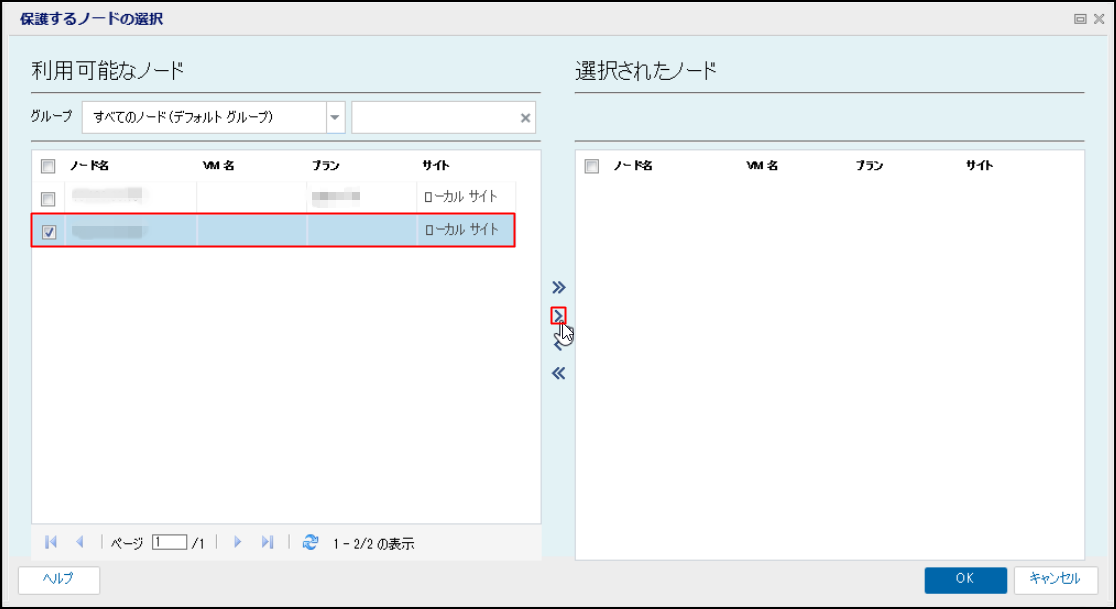Sort available nodes by プラン column header

(x=325, y=166)
